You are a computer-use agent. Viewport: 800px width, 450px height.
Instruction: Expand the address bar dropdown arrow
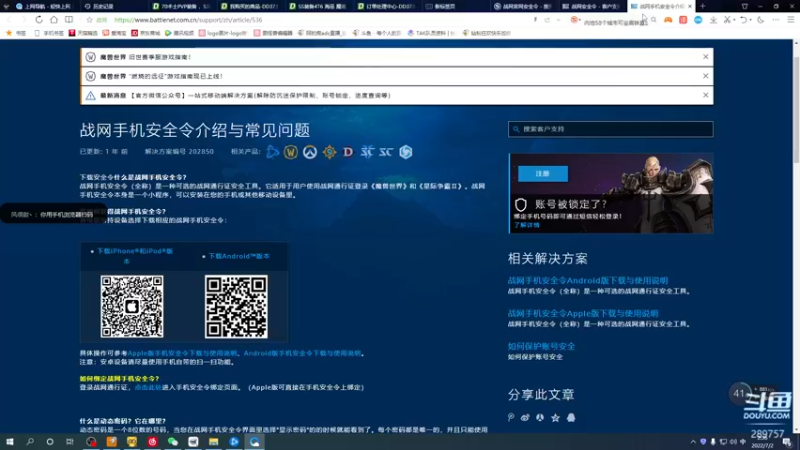point(559,20)
